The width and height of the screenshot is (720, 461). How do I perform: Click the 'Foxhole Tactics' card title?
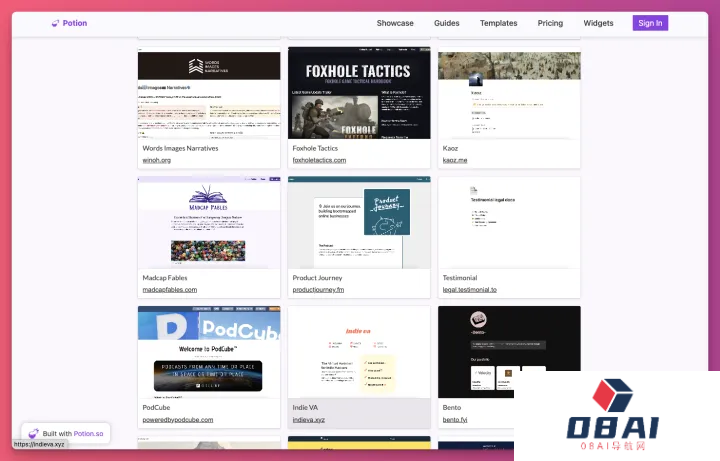pyautogui.click(x=315, y=148)
